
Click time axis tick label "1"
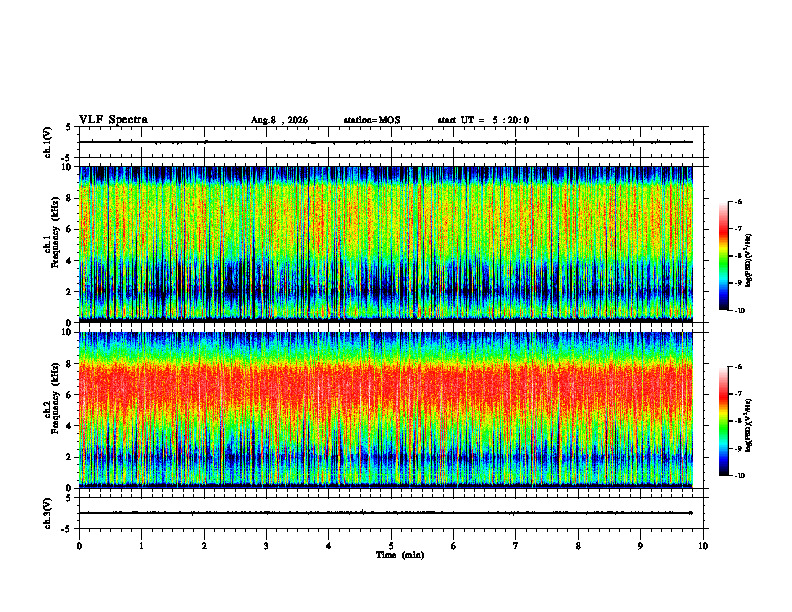tap(141, 546)
